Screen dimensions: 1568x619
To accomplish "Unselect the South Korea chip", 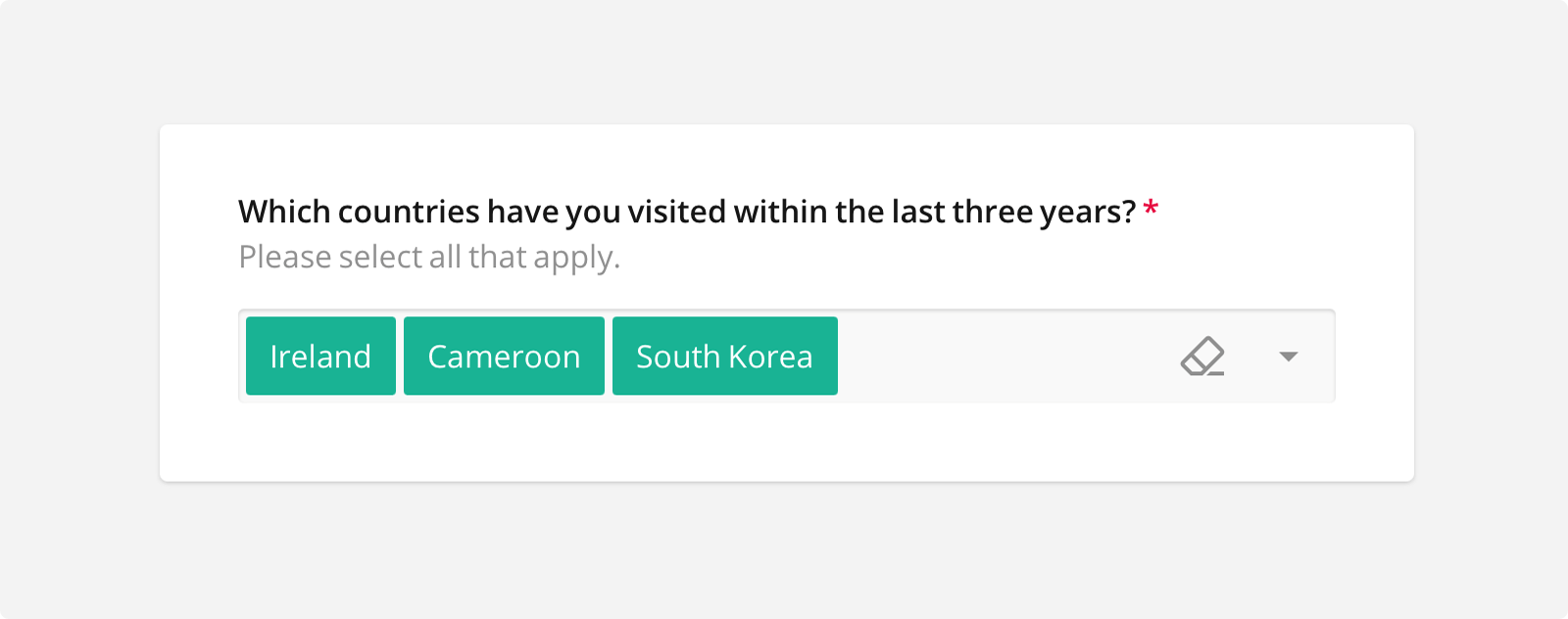I will click(724, 357).
